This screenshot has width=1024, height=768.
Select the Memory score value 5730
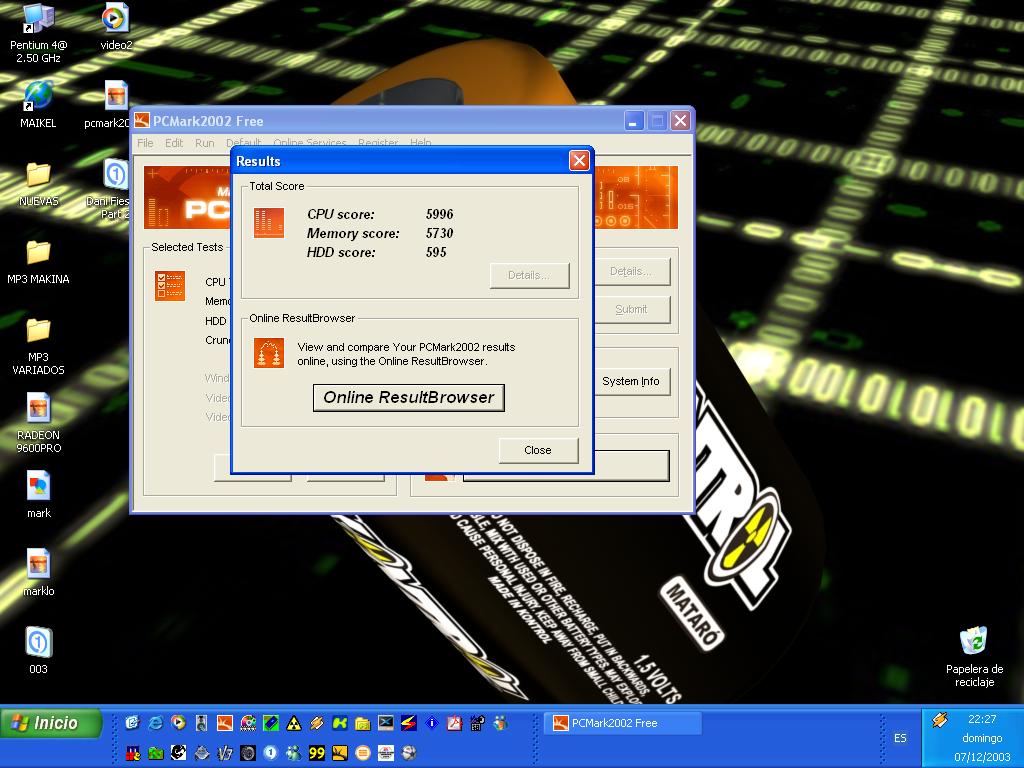coord(440,233)
